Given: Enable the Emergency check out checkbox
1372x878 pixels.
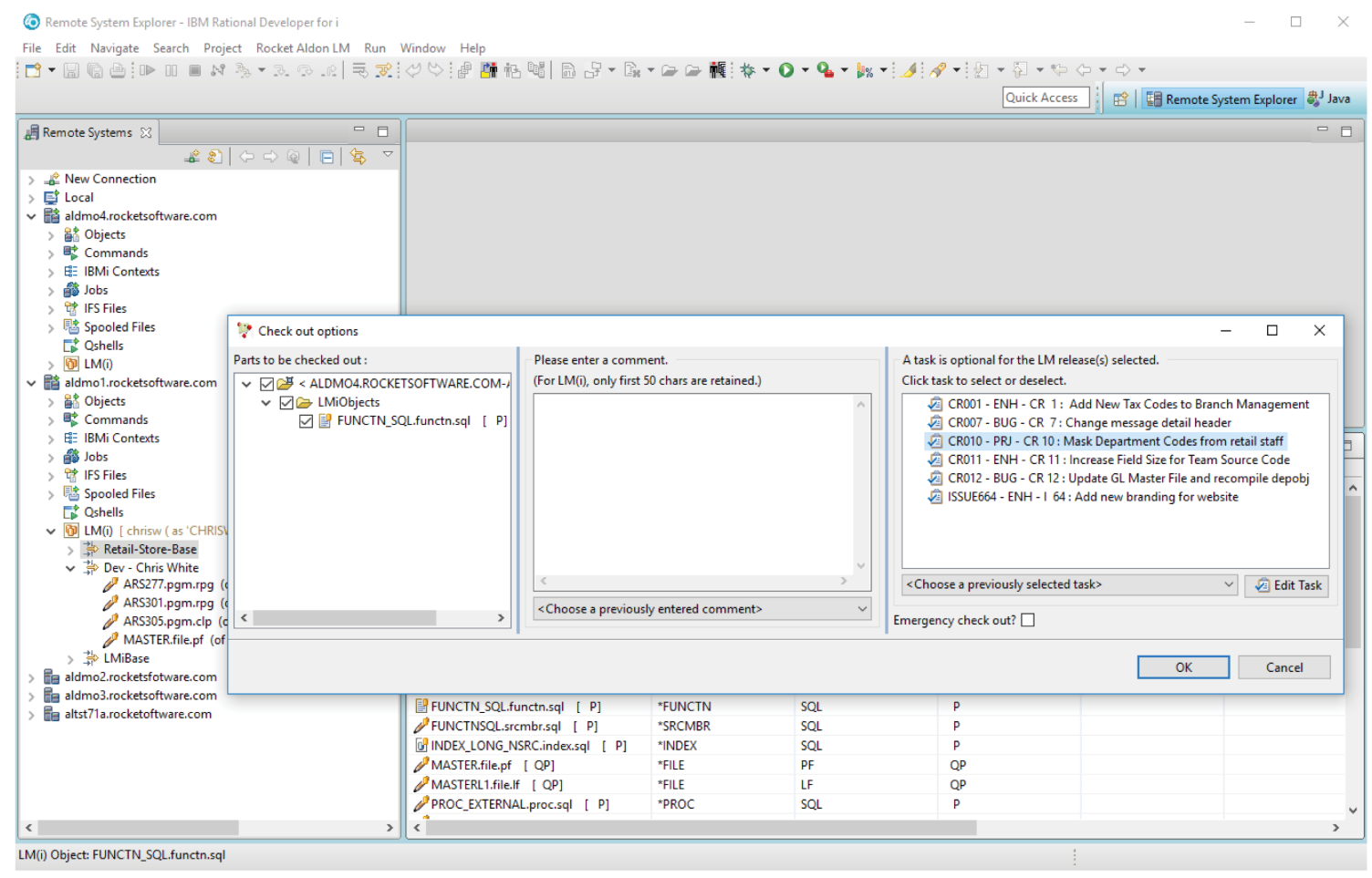Looking at the screenshot, I should tap(1028, 621).
